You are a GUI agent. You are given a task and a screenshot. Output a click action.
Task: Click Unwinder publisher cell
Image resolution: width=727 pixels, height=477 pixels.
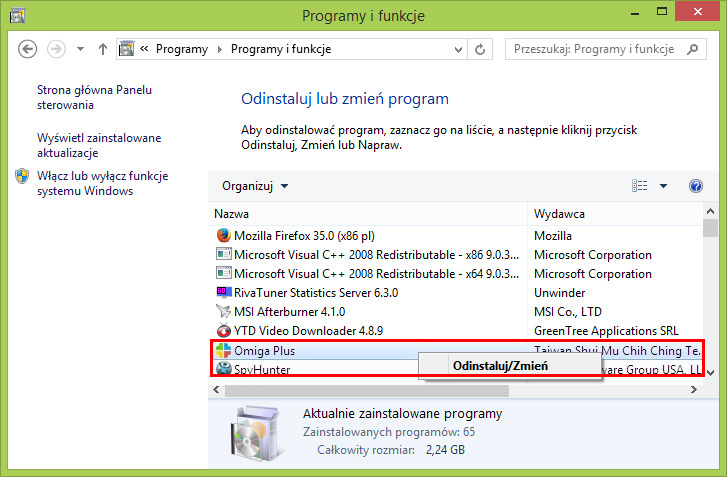pyautogui.click(x=560, y=293)
